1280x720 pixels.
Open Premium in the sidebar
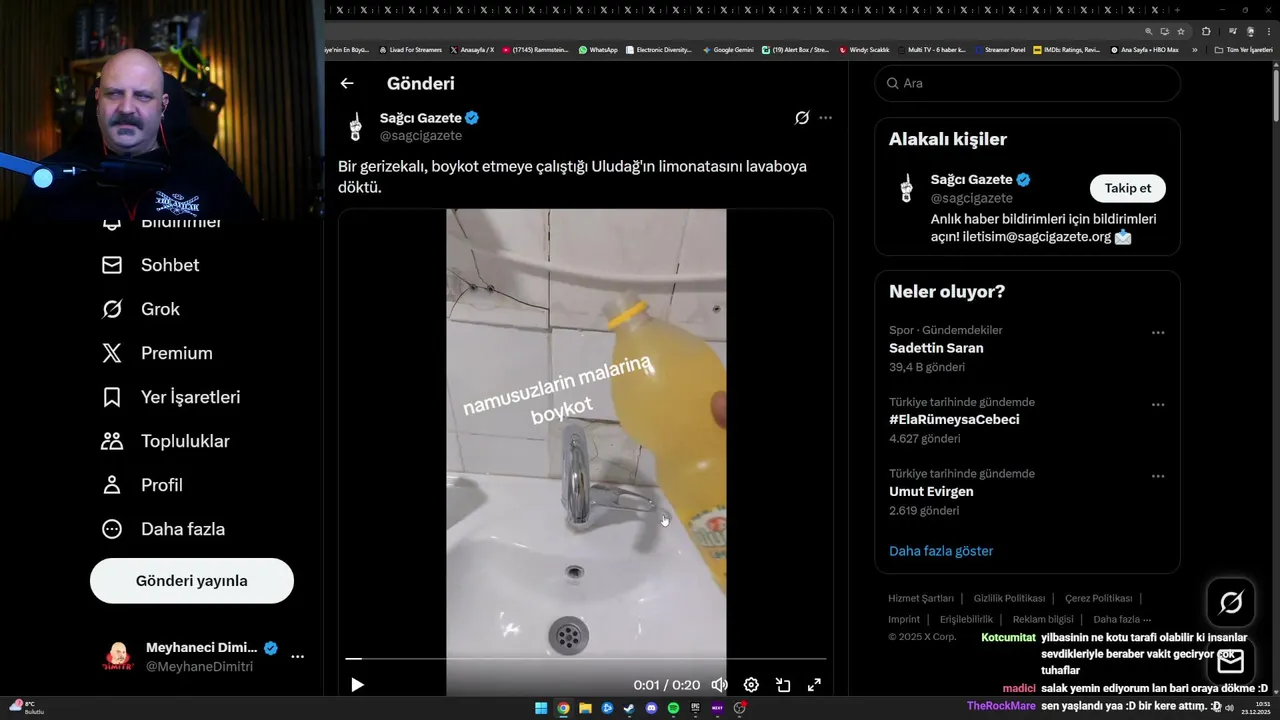[157, 353]
